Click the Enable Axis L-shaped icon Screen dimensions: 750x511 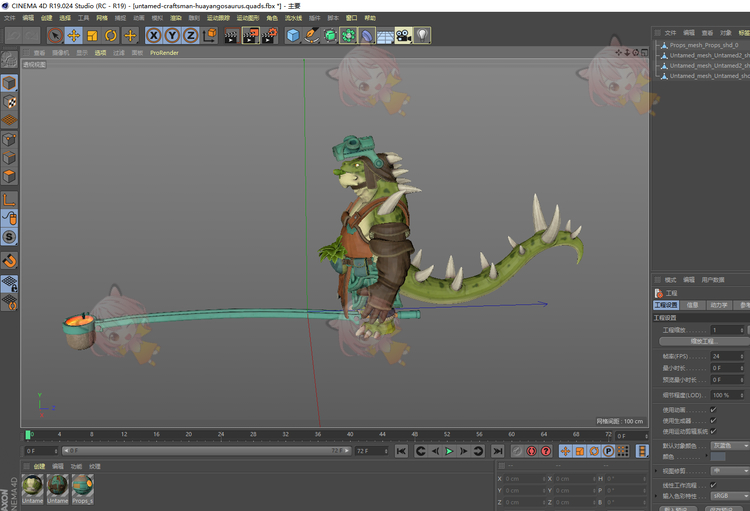coord(10,200)
